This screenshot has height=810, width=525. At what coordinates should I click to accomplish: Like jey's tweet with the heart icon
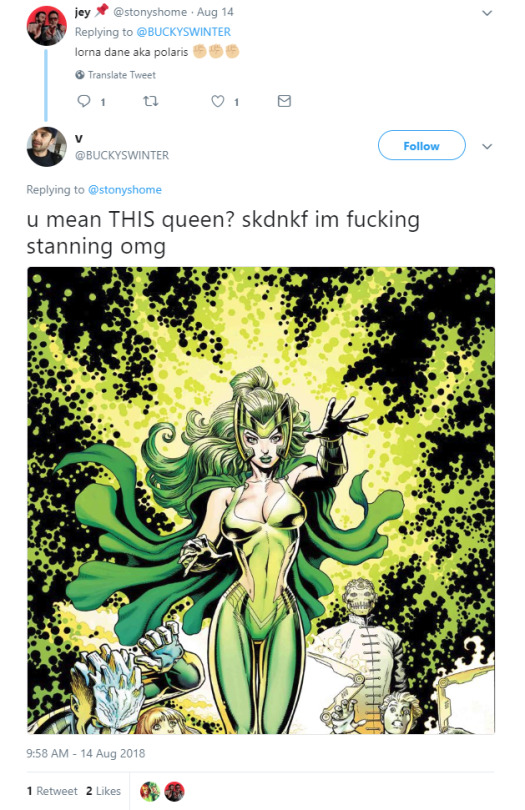(x=218, y=101)
